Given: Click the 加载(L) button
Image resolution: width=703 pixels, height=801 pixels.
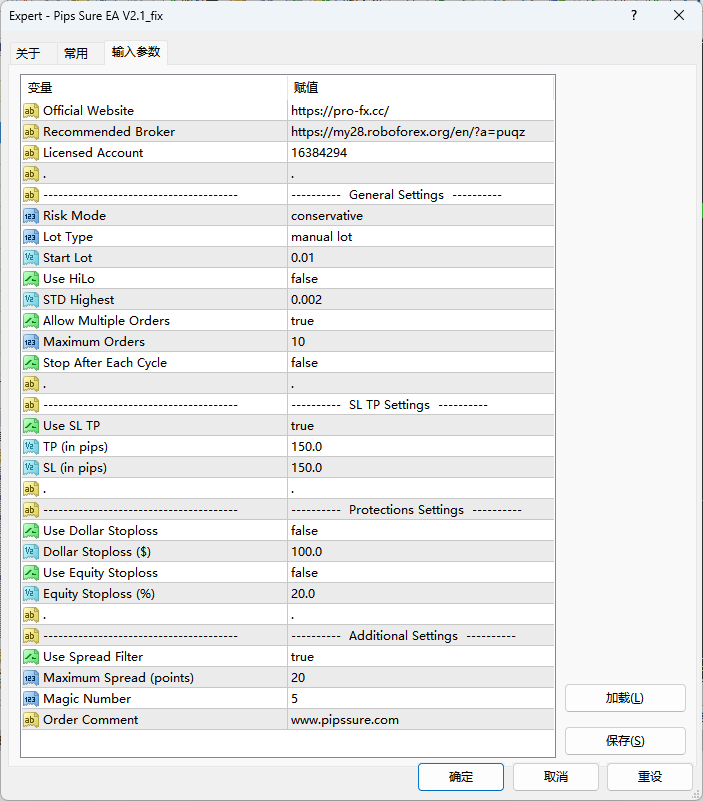Looking at the screenshot, I should [x=625, y=698].
